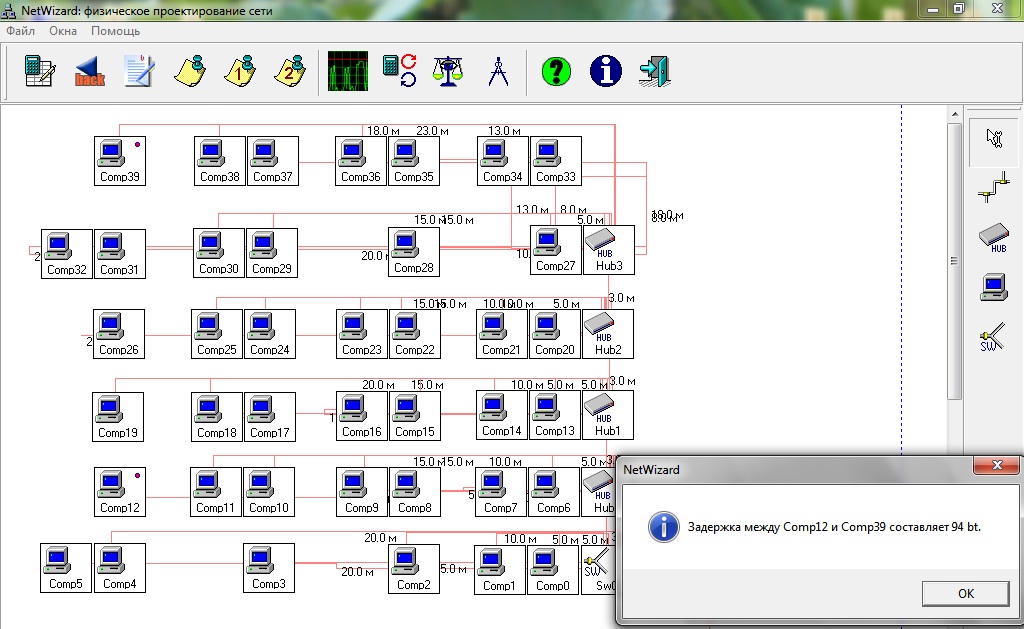1024x629 pixels.
Task: Click the red 'back' arrow toolbar icon
Action: [x=89, y=71]
